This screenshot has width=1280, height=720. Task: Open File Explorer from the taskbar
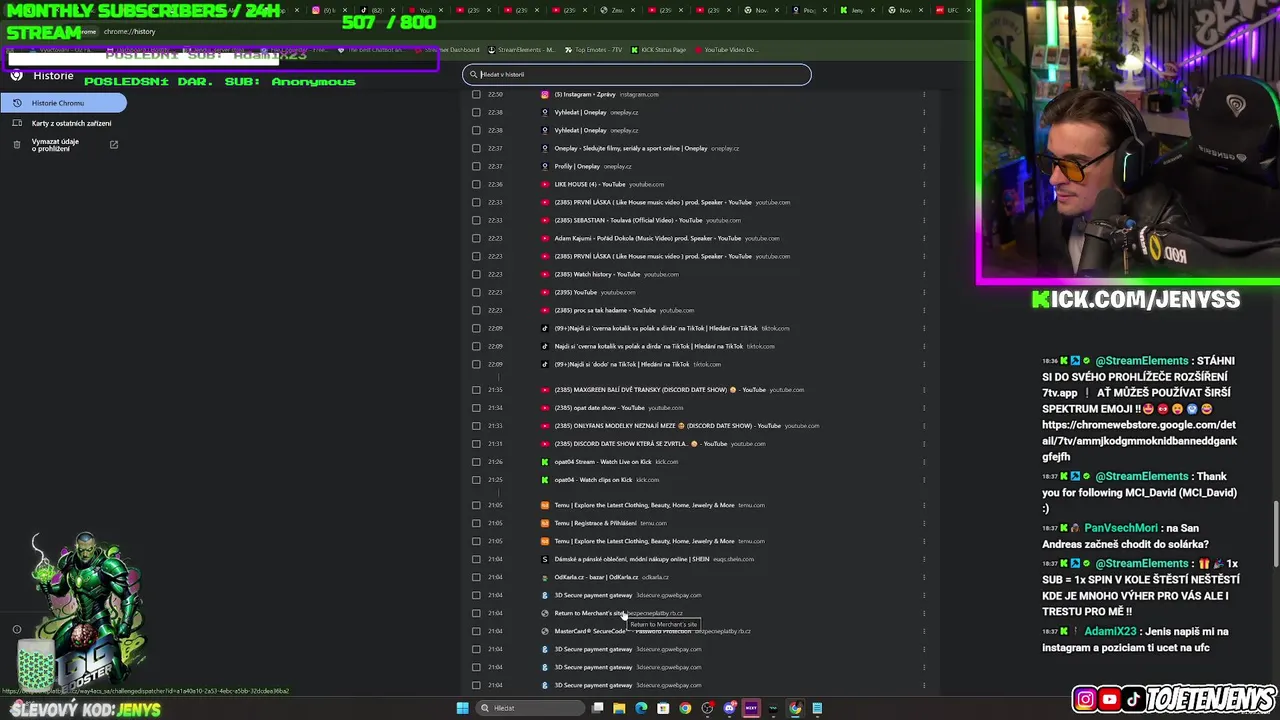point(619,708)
